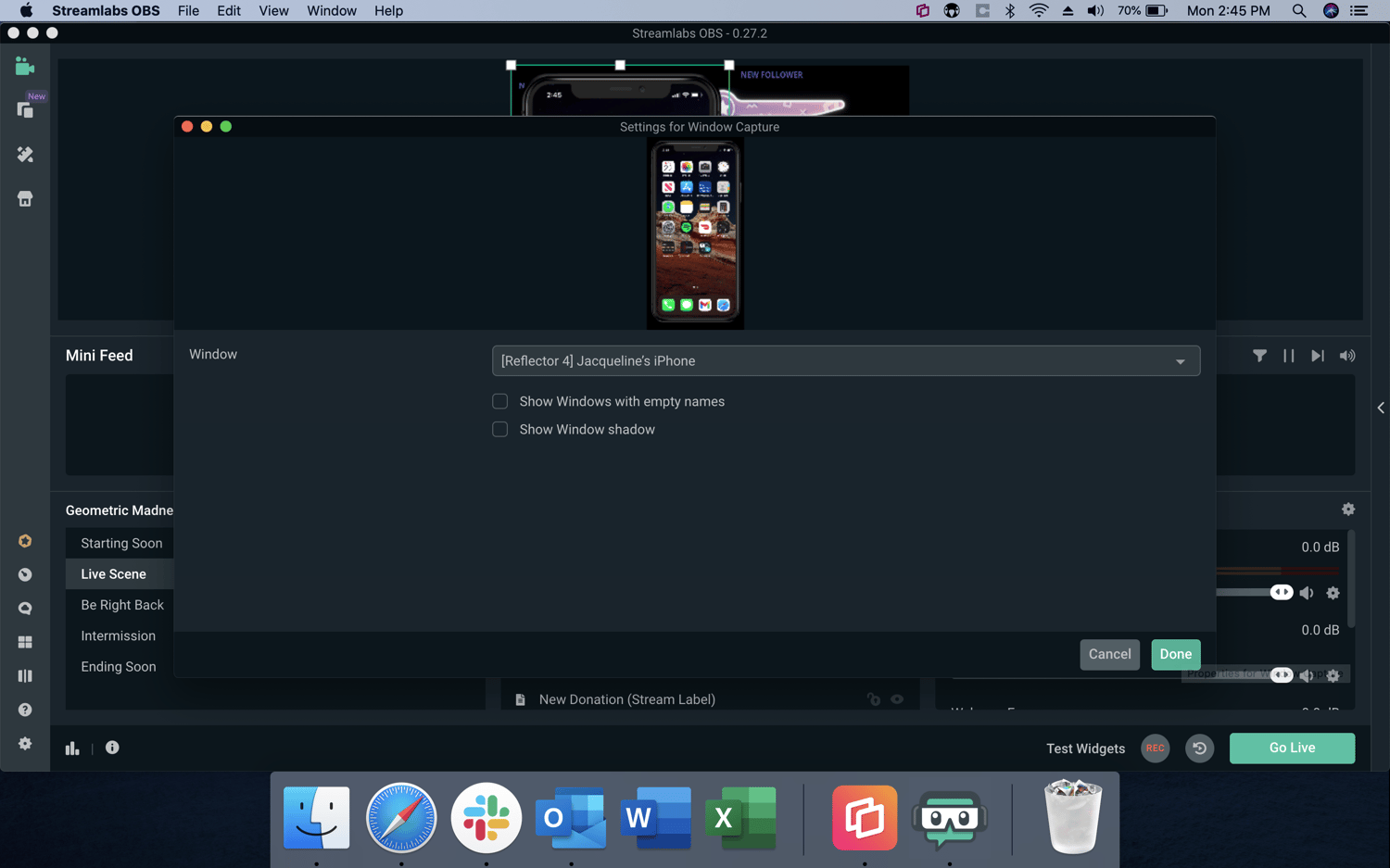The width and height of the screenshot is (1390, 868).
Task: Enable Show Windows with empty names
Action: tap(499, 401)
